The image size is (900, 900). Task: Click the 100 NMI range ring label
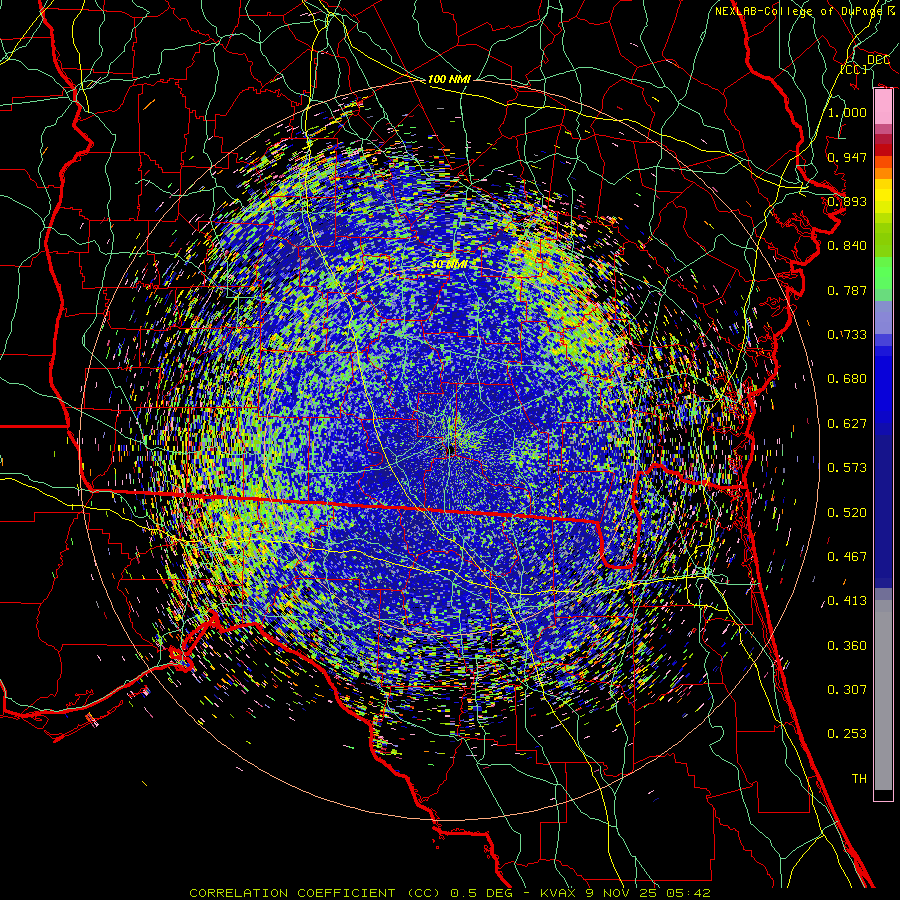449,79
